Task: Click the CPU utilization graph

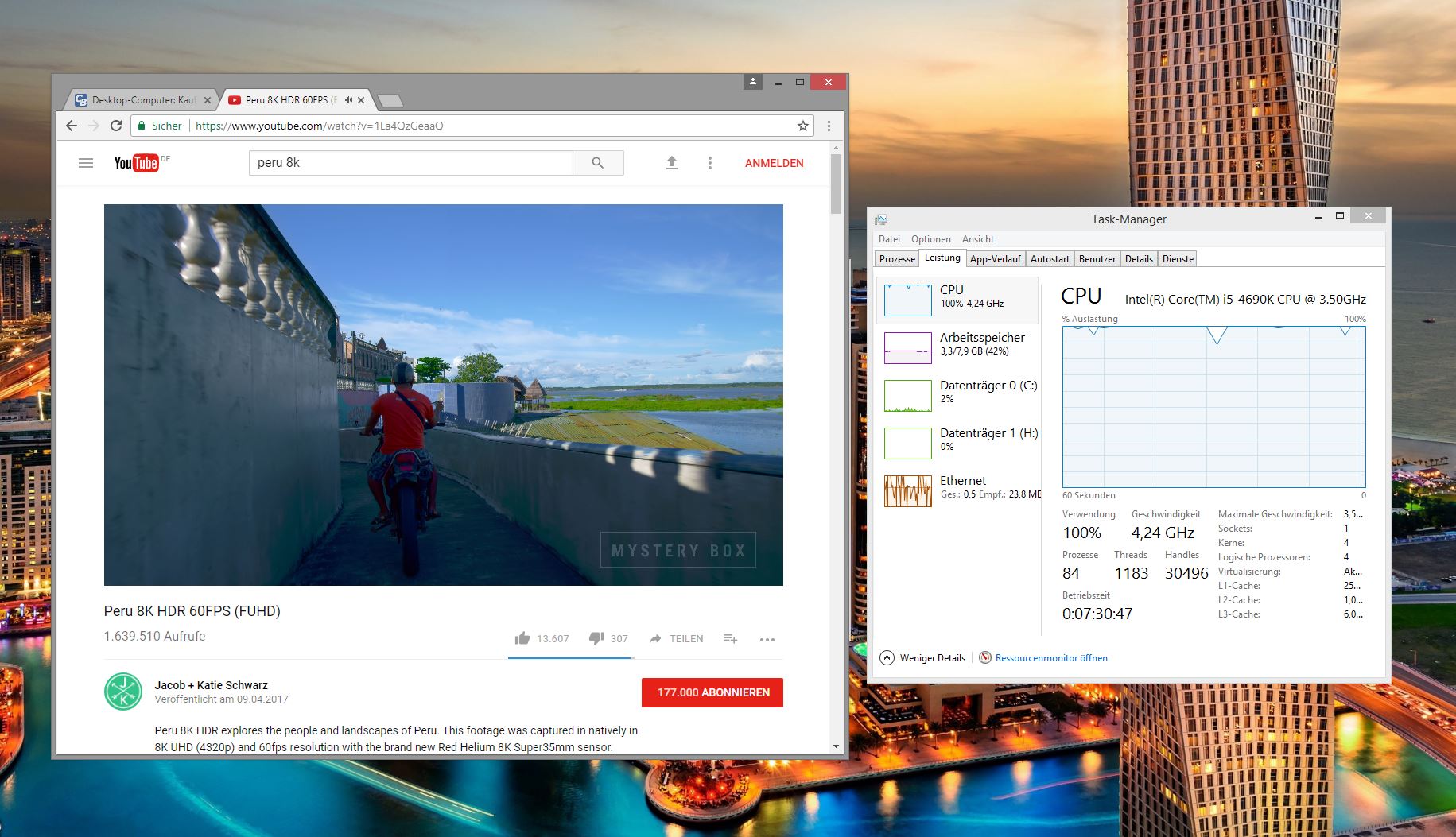Action: pos(1213,407)
